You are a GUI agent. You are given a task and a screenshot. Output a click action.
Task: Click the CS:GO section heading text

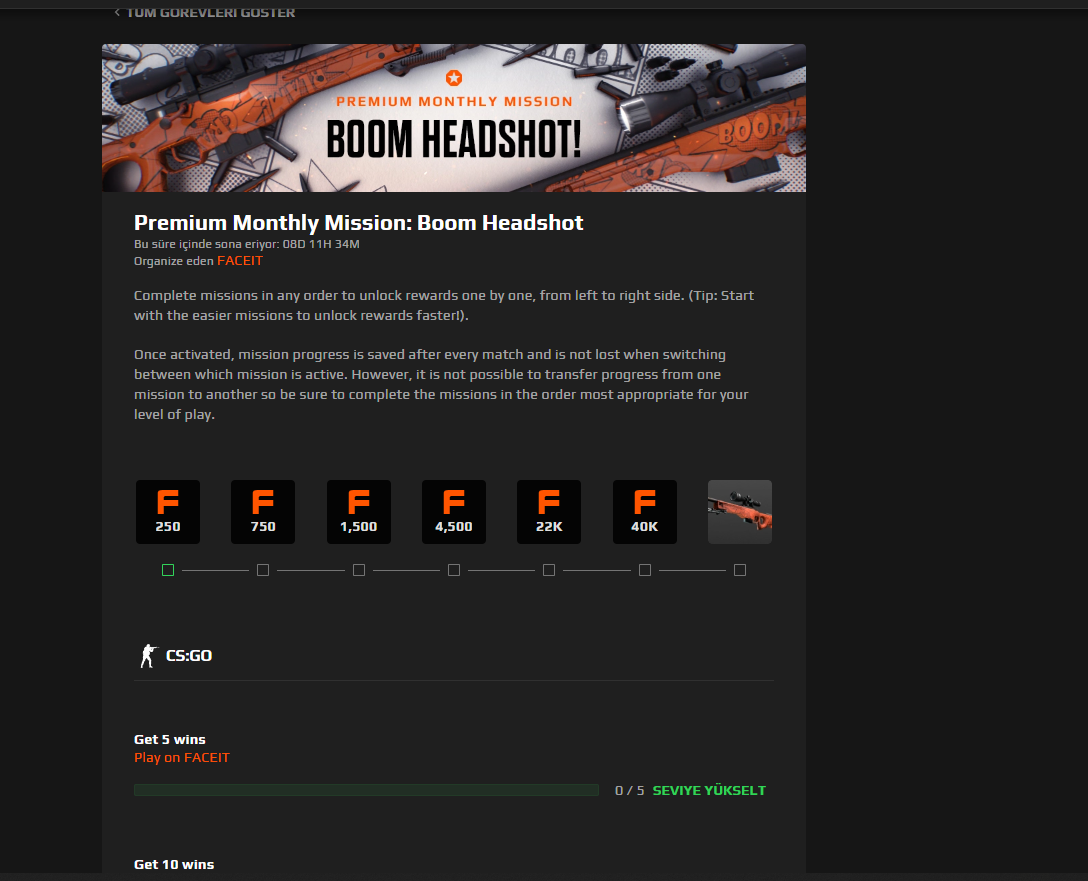189,656
